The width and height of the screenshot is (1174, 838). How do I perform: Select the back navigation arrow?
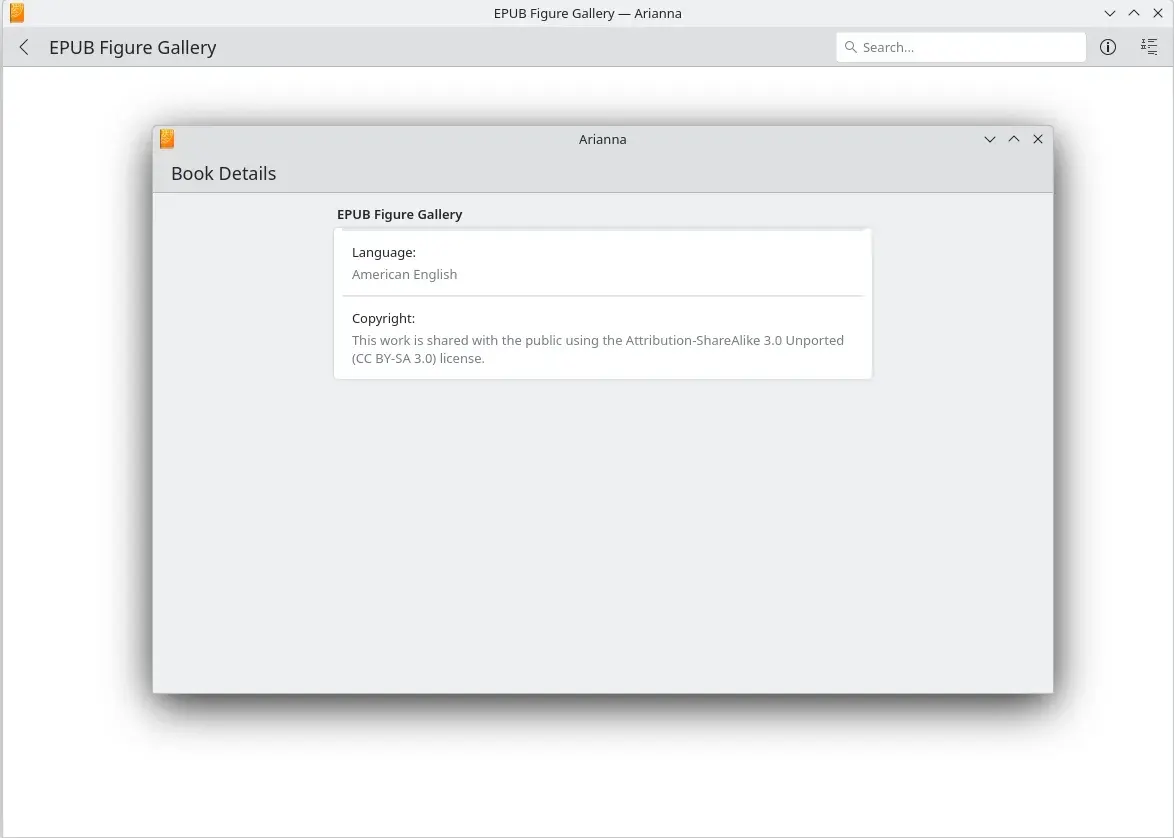[23, 47]
